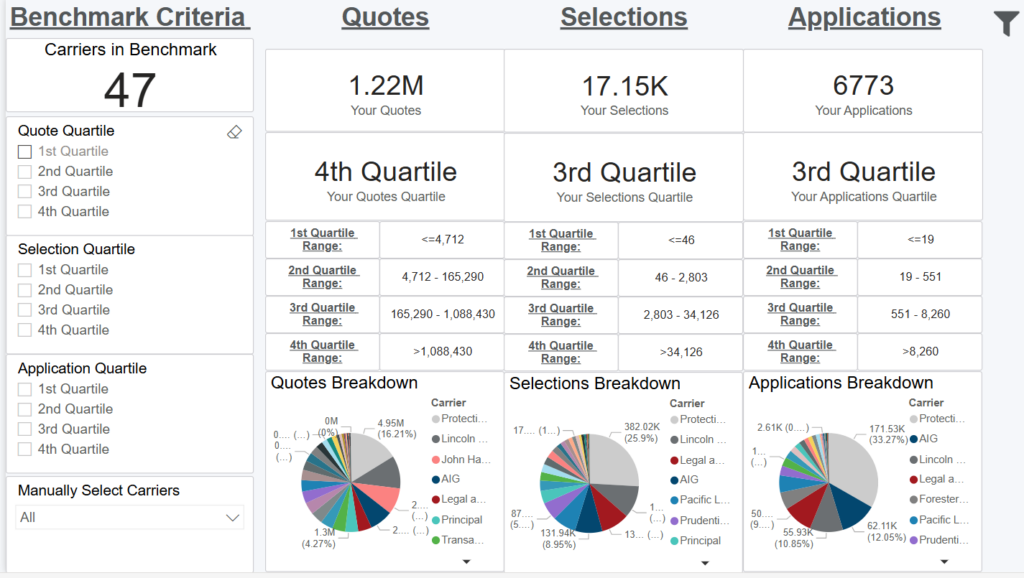Click John Hancock pink marker in Quotes legend
This screenshot has height=578, width=1024.
(x=436, y=459)
